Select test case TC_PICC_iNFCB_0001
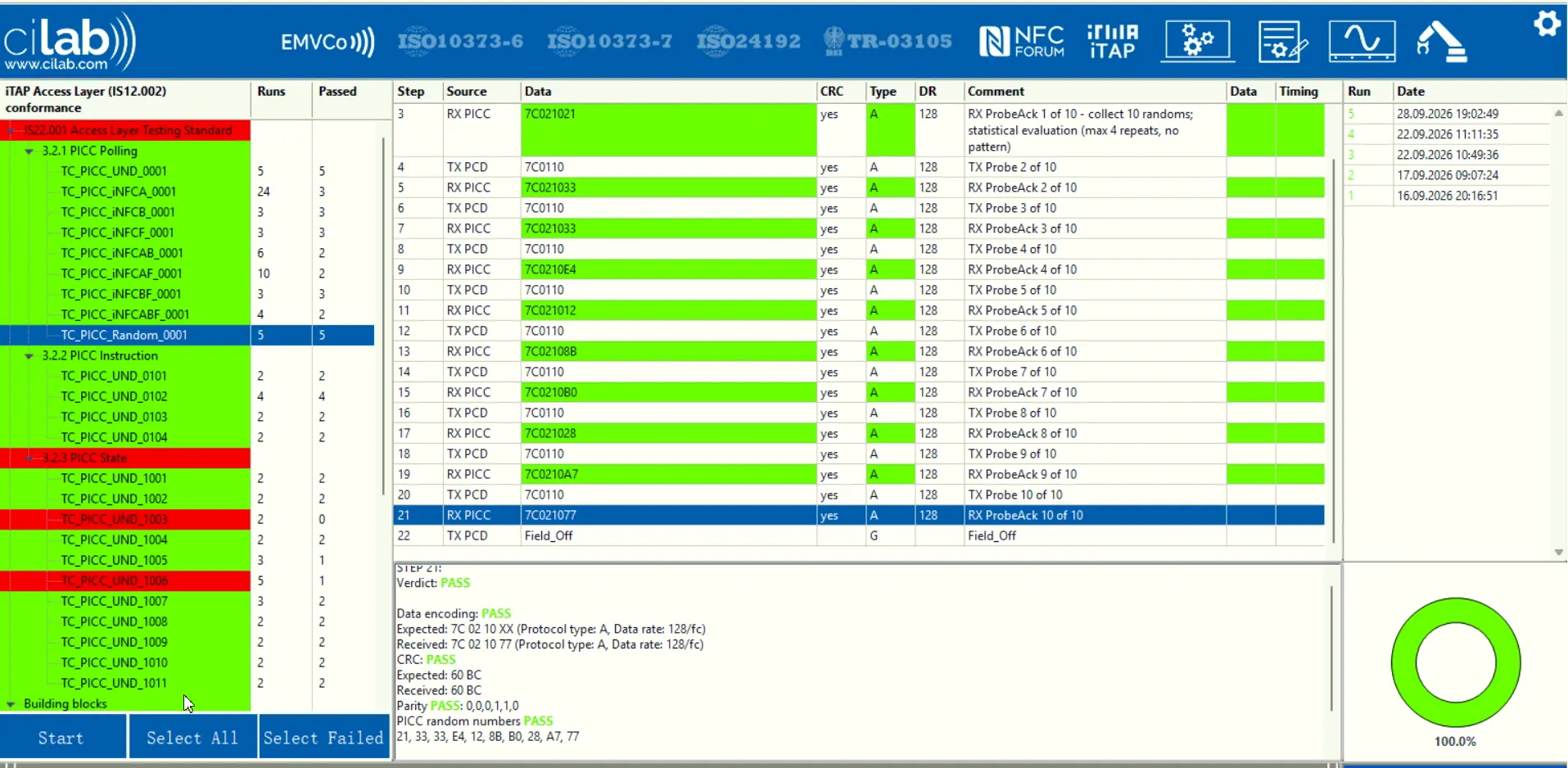The image size is (1568, 768). click(x=118, y=212)
